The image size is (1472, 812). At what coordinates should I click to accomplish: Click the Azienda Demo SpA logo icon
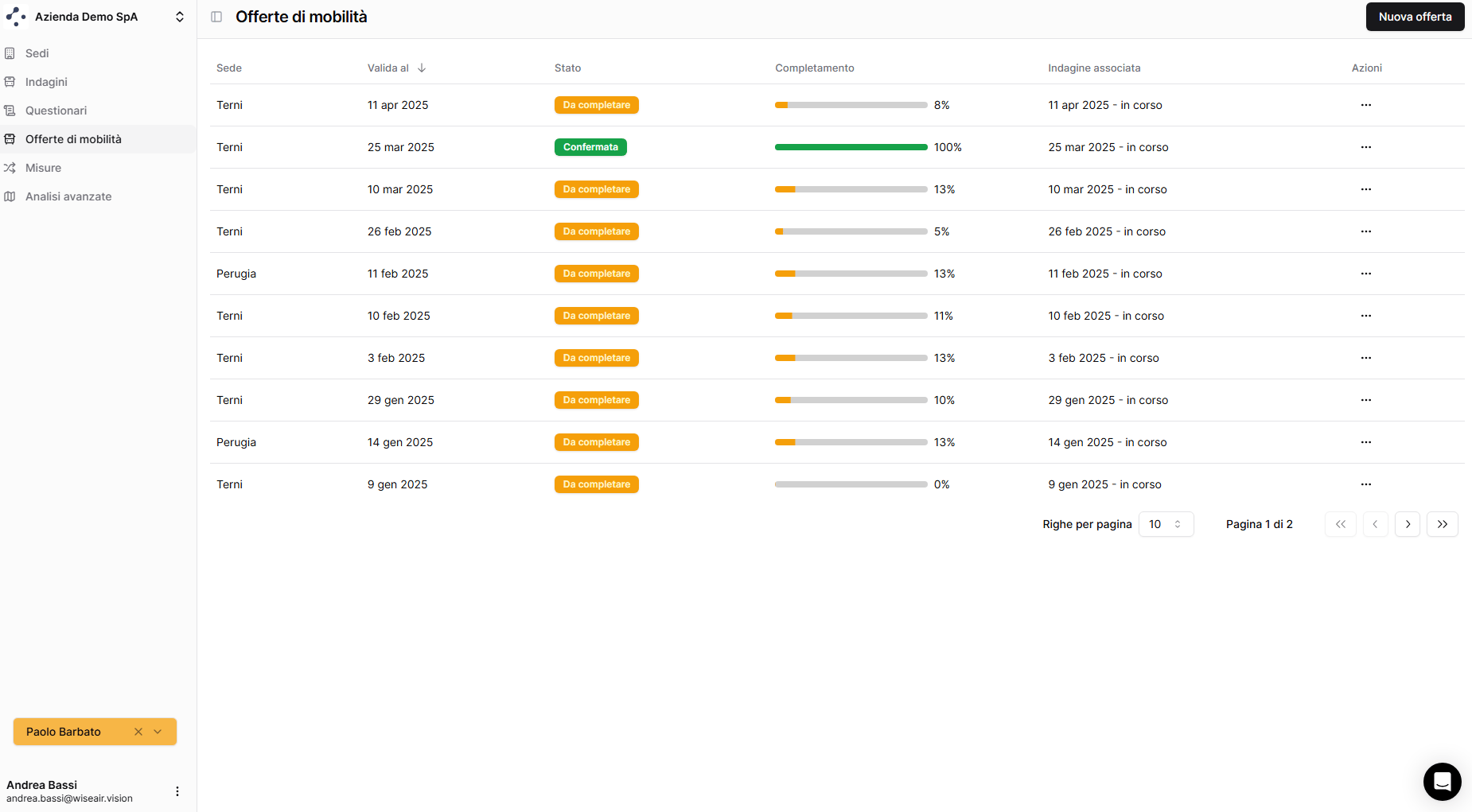pos(16,17)
